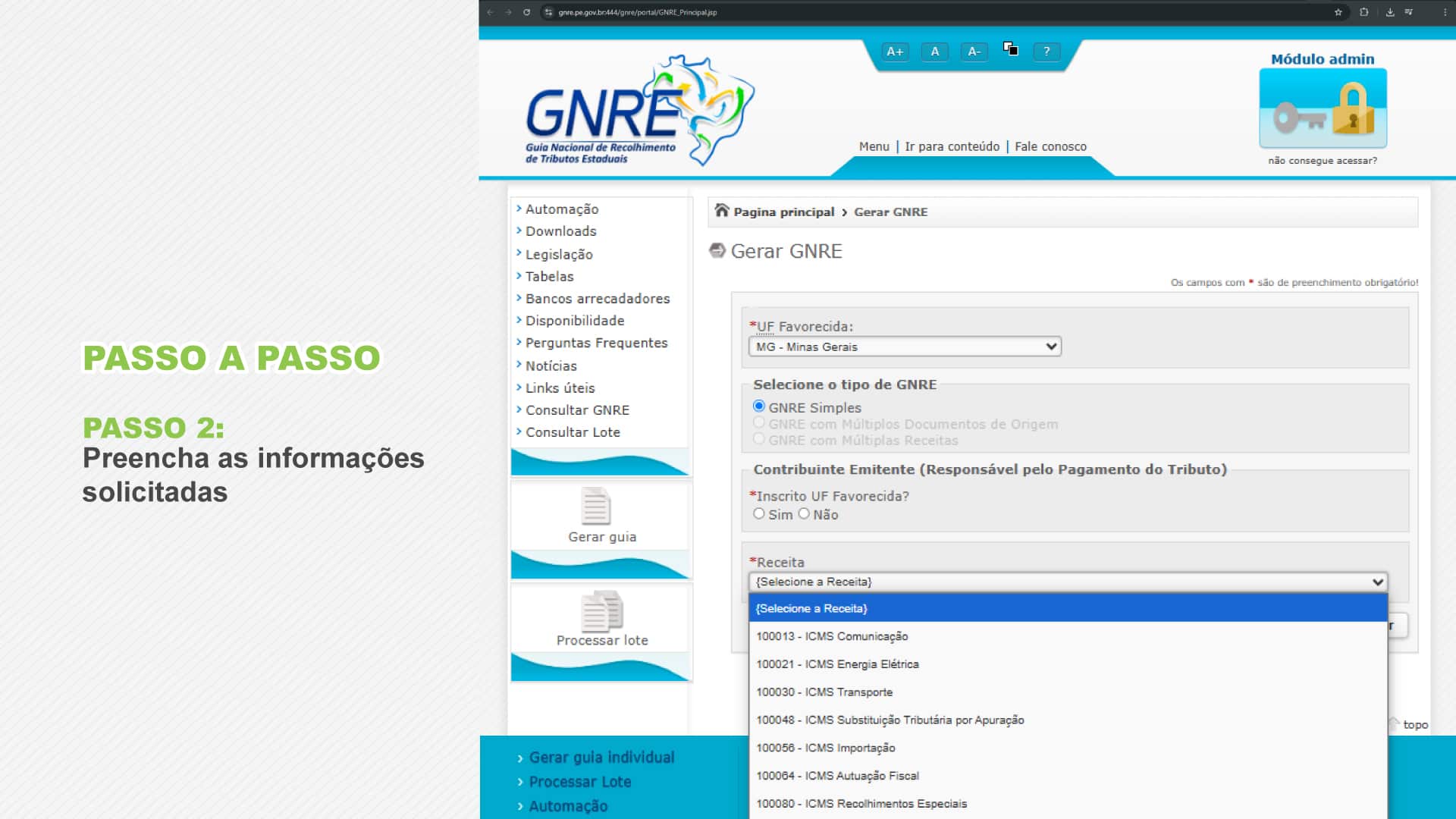Select {Selecione a Receita} highlighted option
This screenshot has width=1456, height=819.
pyautogui.click(x=1068, y=608)
